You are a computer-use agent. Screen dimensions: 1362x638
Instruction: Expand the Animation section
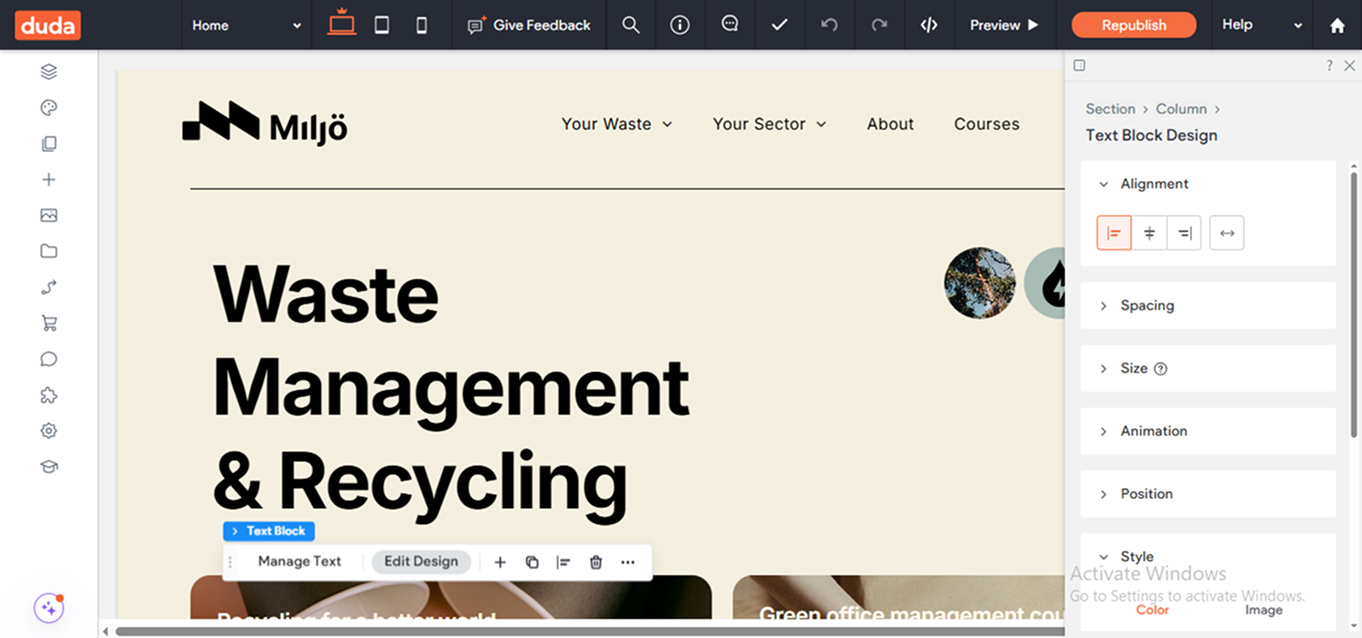[x=1208, y=431]
